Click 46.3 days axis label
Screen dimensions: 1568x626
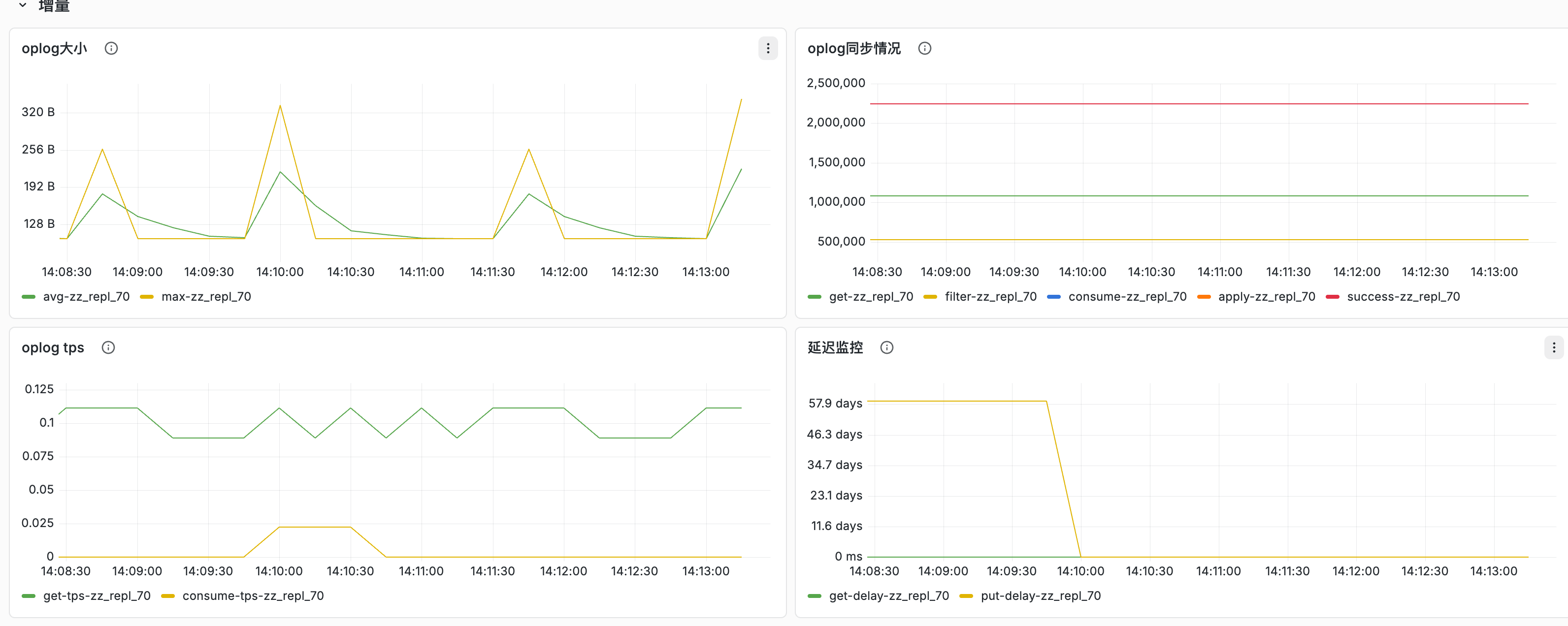(x=834, y=435)
